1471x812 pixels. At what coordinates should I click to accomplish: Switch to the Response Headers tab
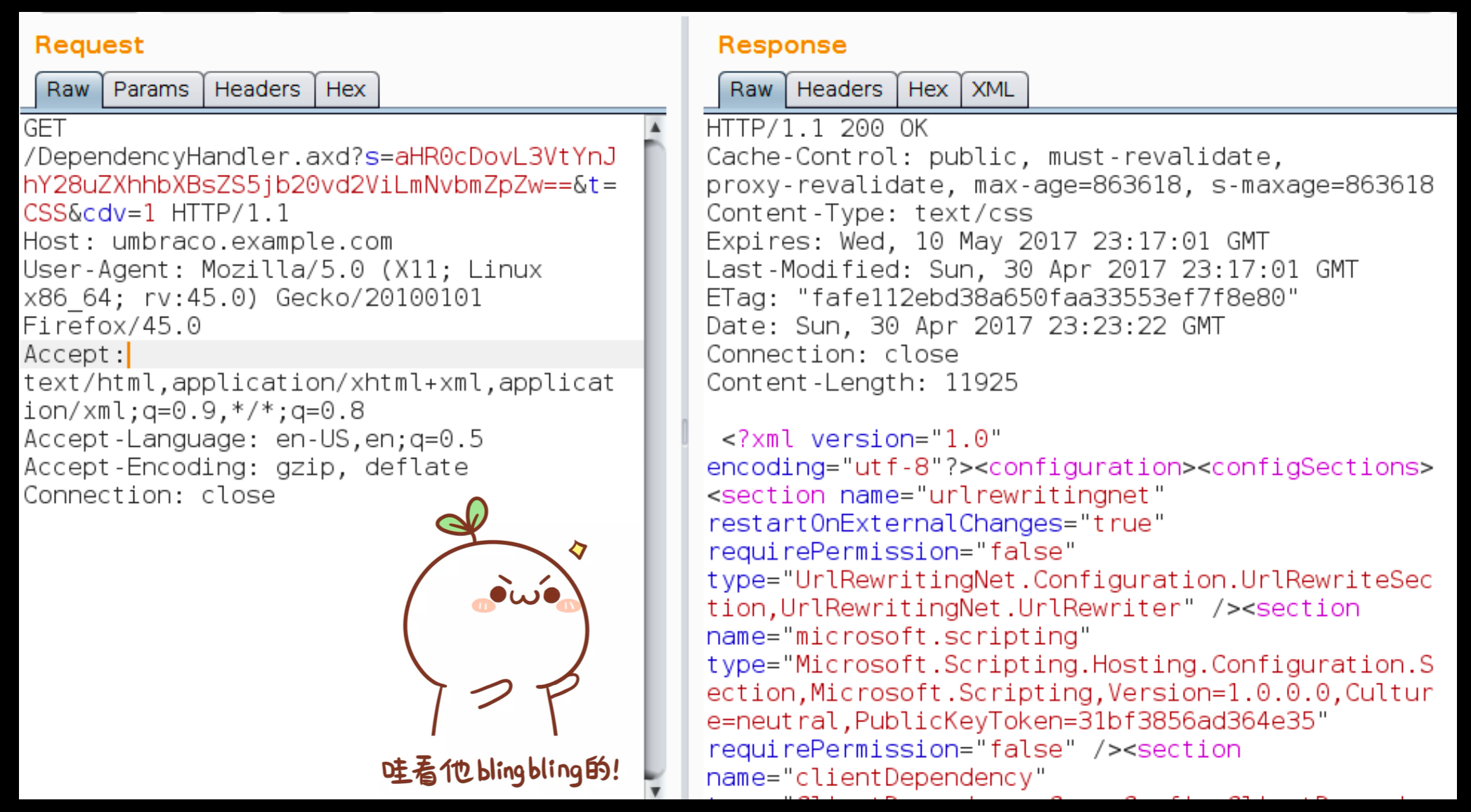(x=839, y=90)
